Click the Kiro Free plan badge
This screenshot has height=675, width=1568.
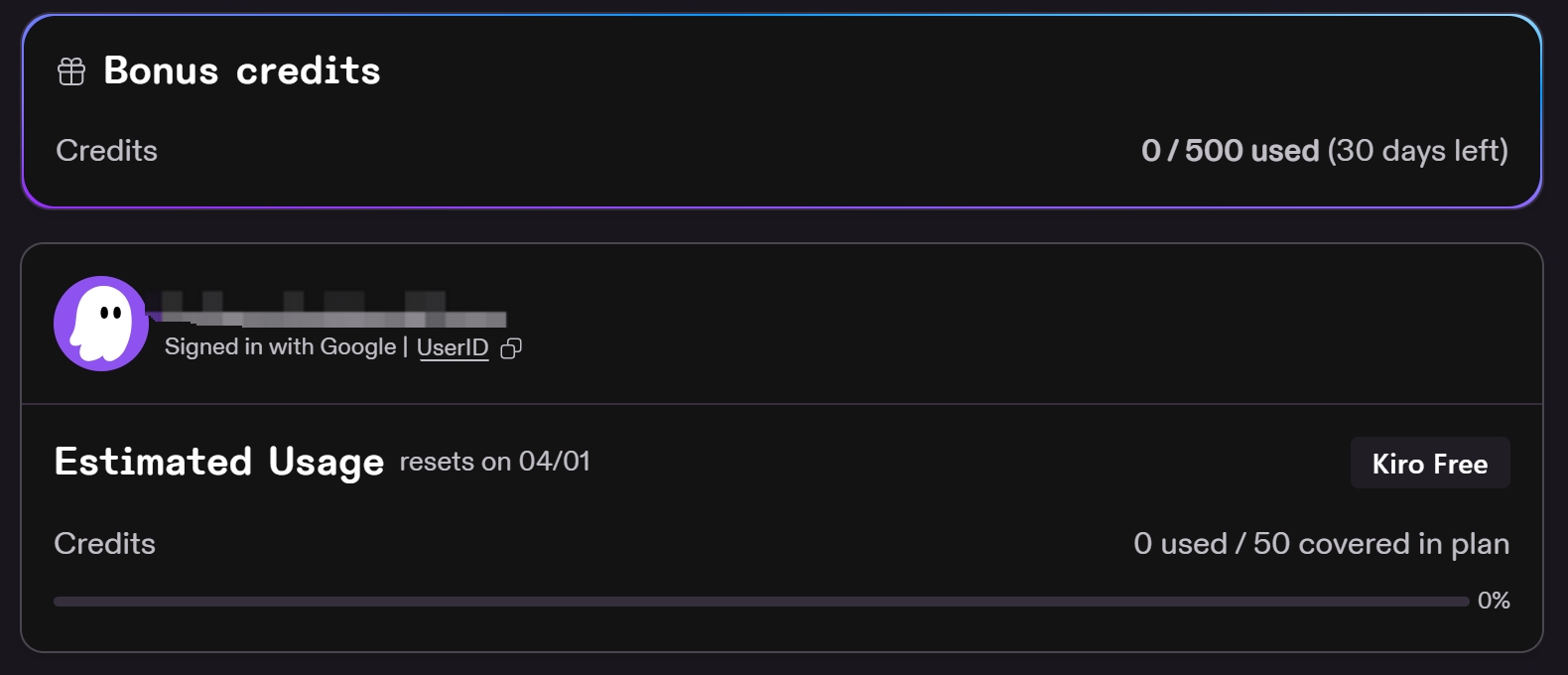click(1430, 463)
